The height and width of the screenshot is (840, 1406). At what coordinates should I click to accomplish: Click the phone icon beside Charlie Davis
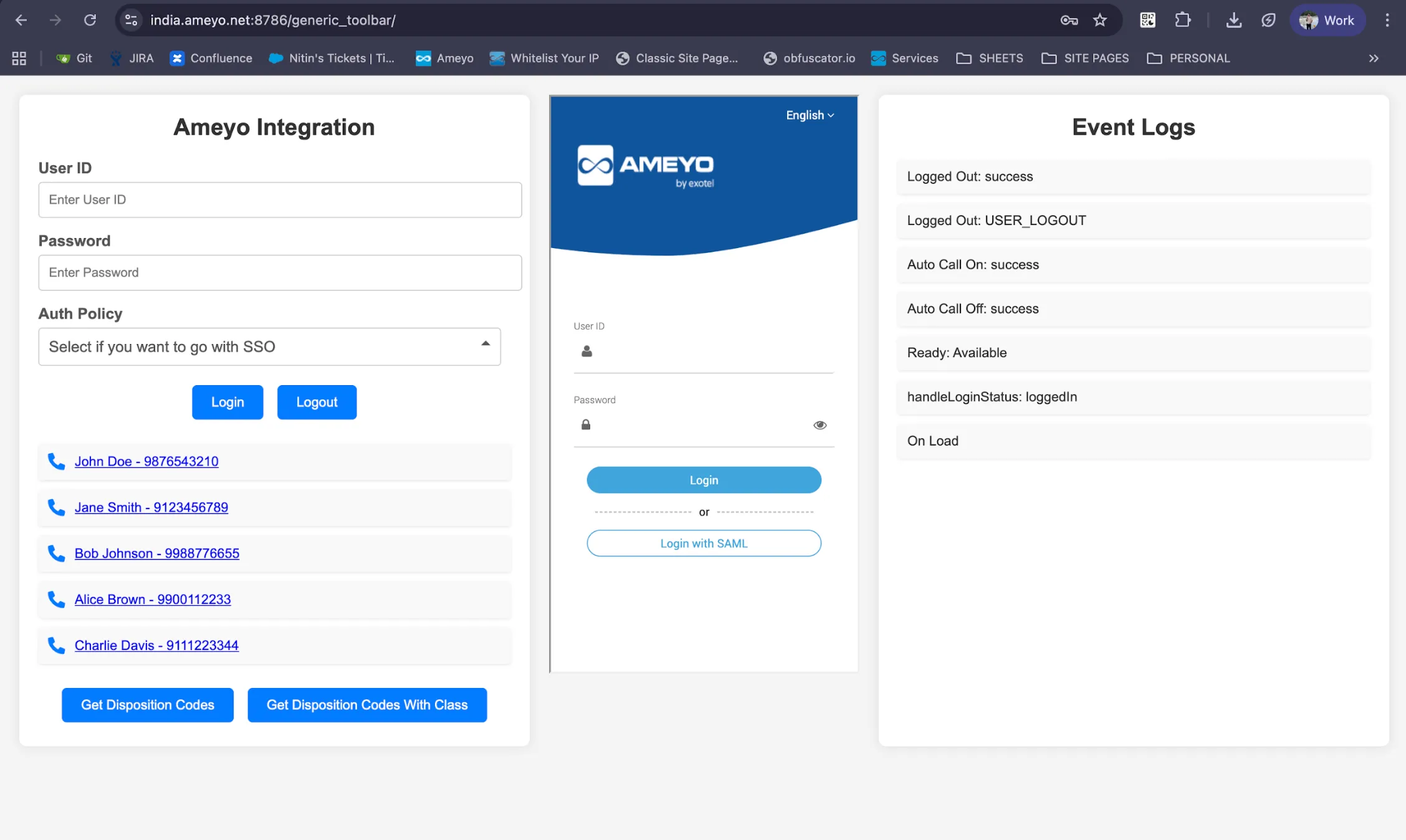pyautogui.click(x=56, y=645)
